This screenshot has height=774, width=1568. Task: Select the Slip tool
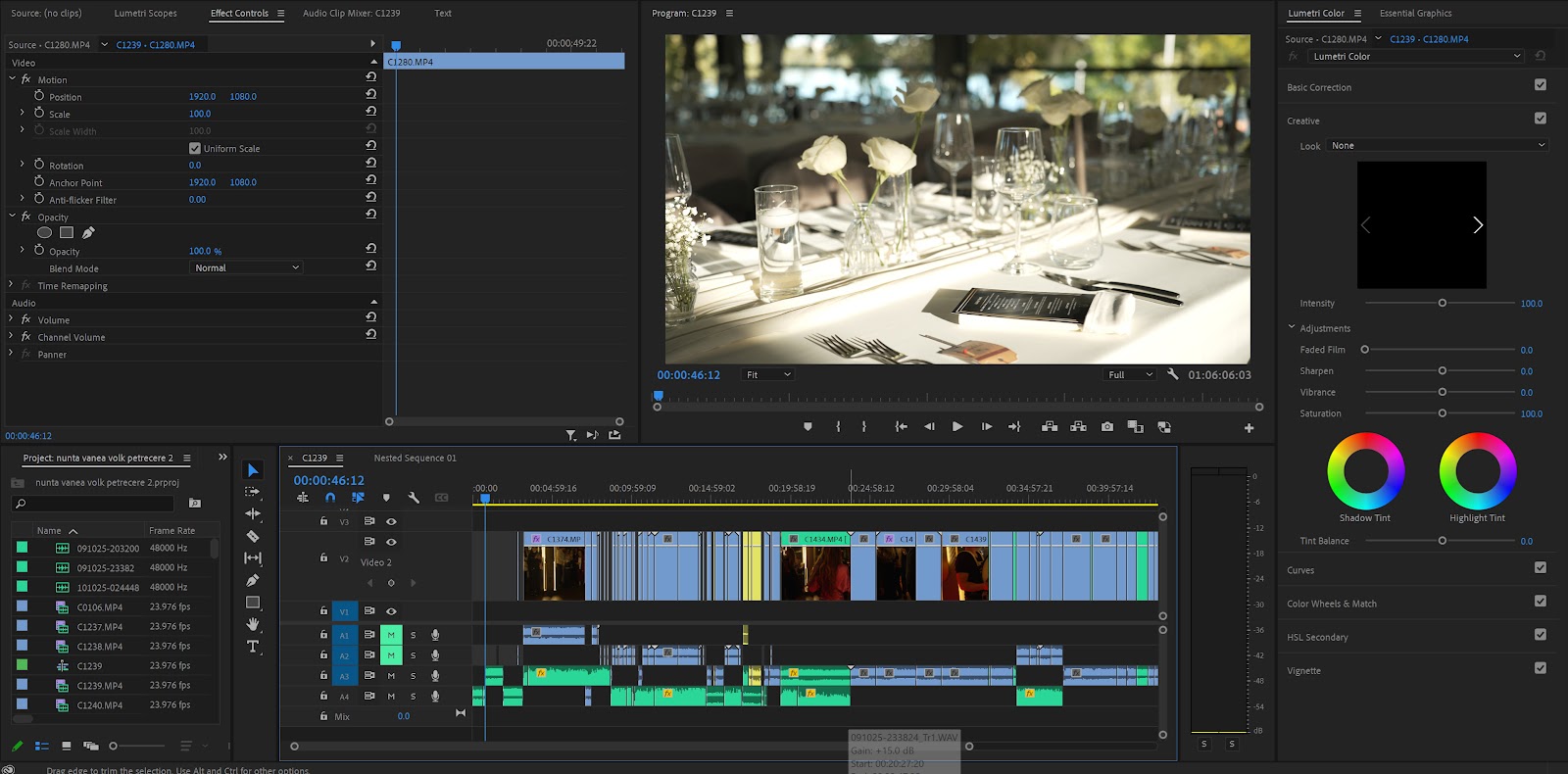[x=253, y=557]
